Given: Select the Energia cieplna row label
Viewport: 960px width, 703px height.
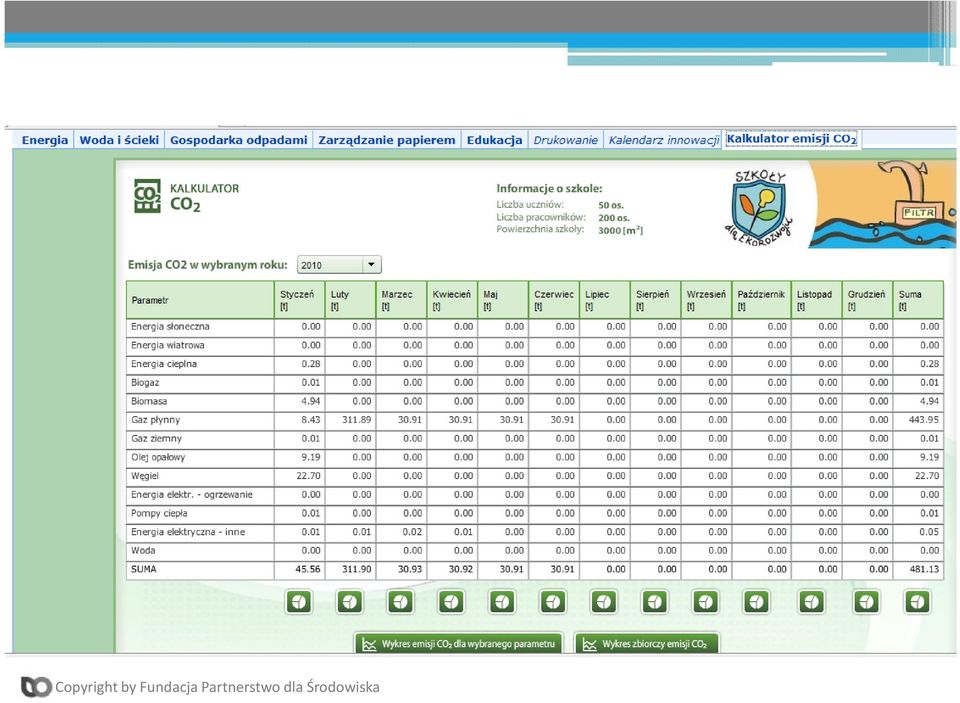Looking at the screenshot, I should 164,364.
